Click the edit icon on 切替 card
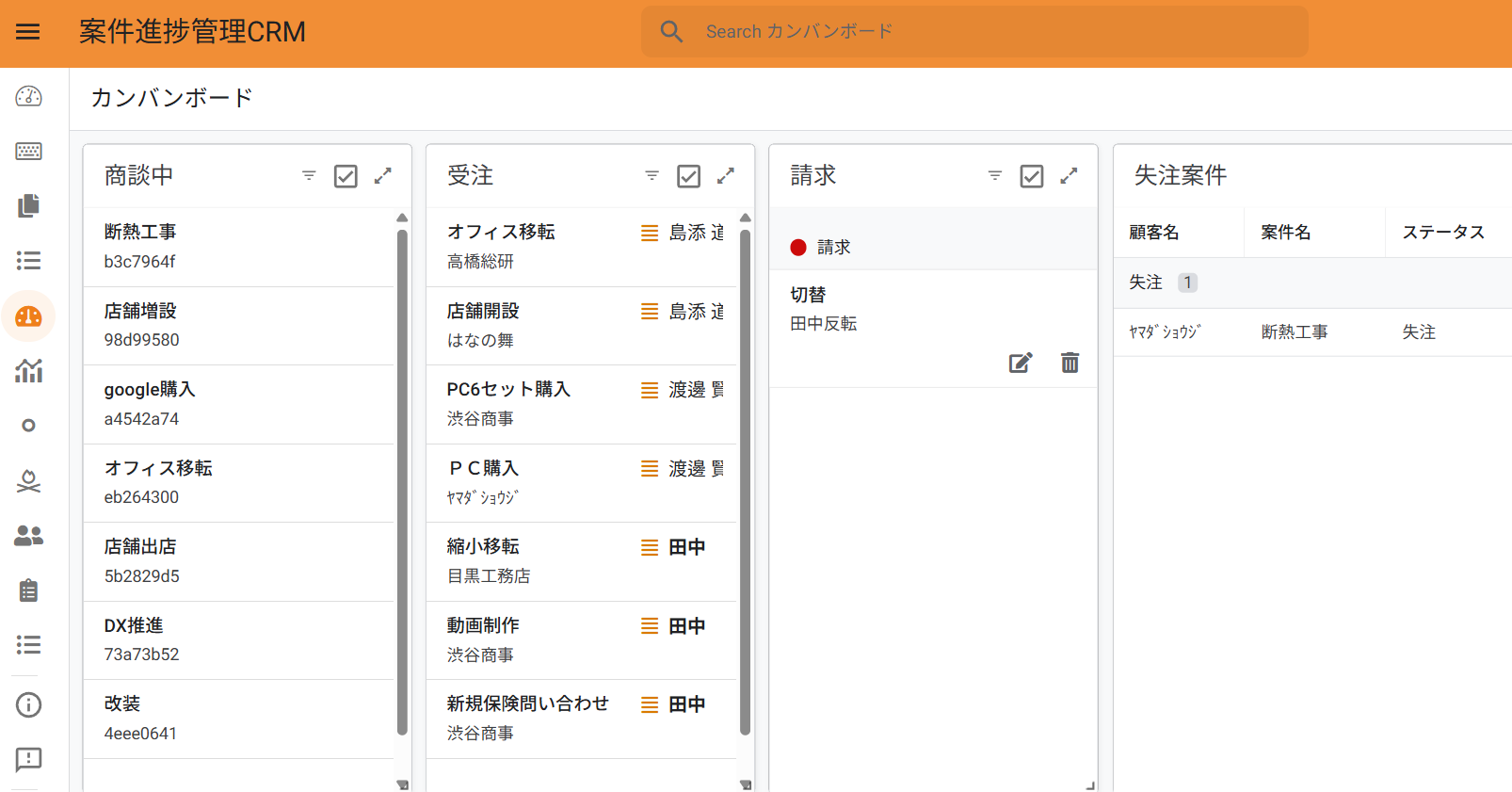Image resolution: width=1512 pixels, height=792 pixels. (x=1021, y=364)
